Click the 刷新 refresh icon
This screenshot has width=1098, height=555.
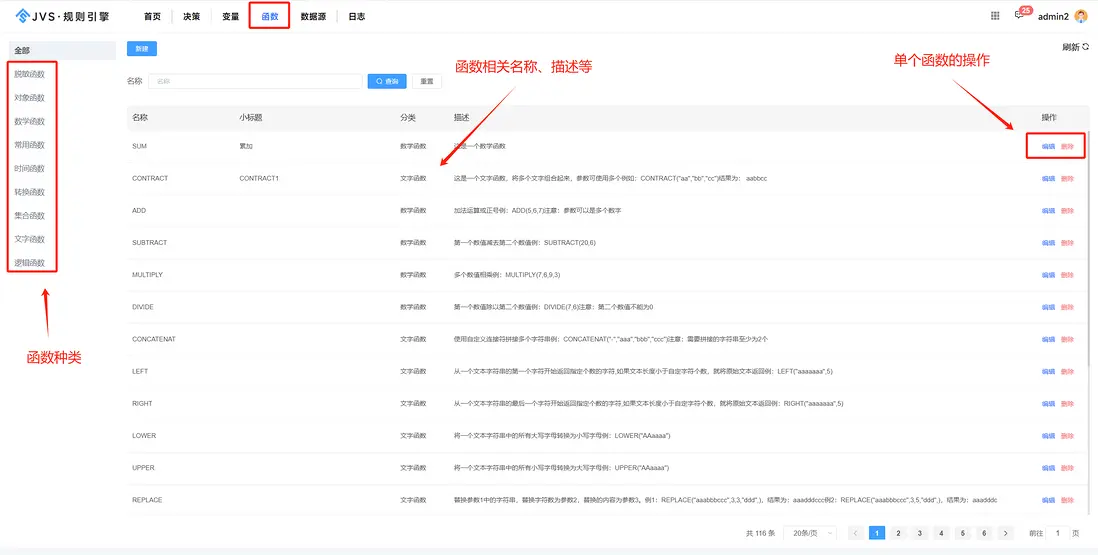click(1086, 47)
